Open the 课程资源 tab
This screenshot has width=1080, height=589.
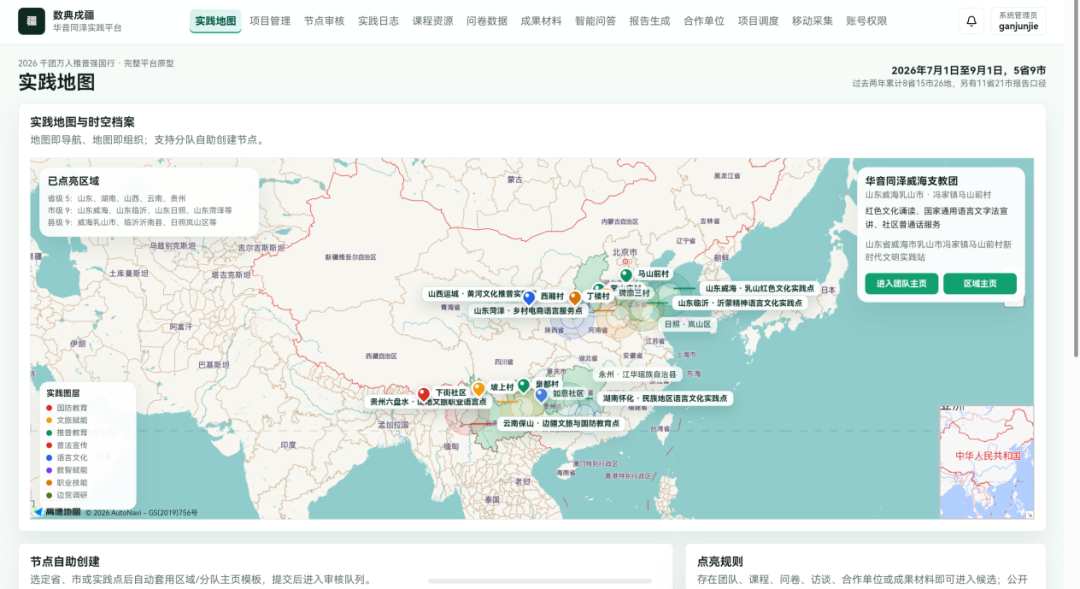click(433, 21)
